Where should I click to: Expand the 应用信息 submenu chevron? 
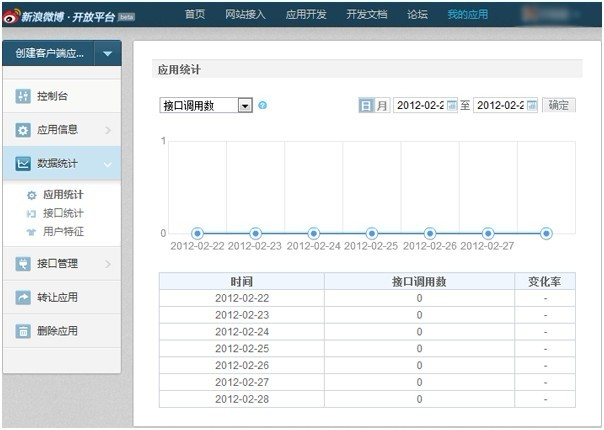point(107,130)
